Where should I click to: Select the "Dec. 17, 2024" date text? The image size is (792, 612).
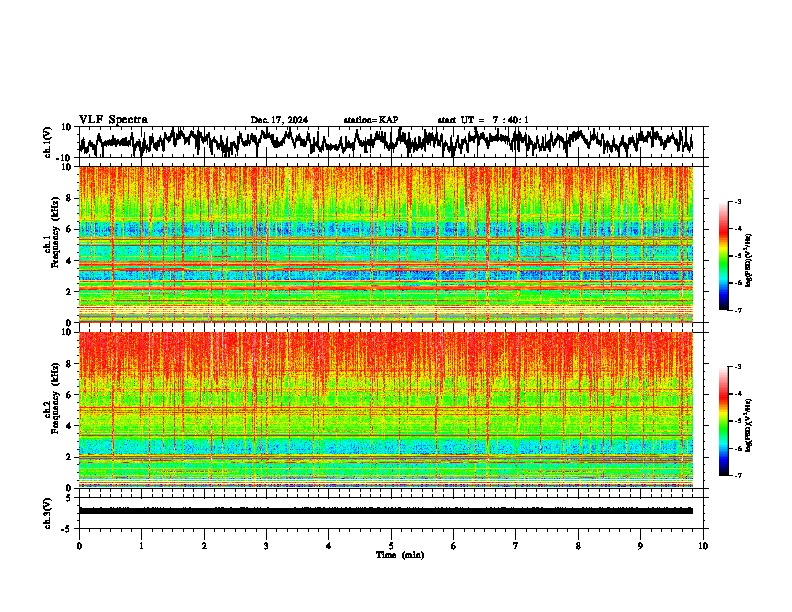click(x=279, y=120)
